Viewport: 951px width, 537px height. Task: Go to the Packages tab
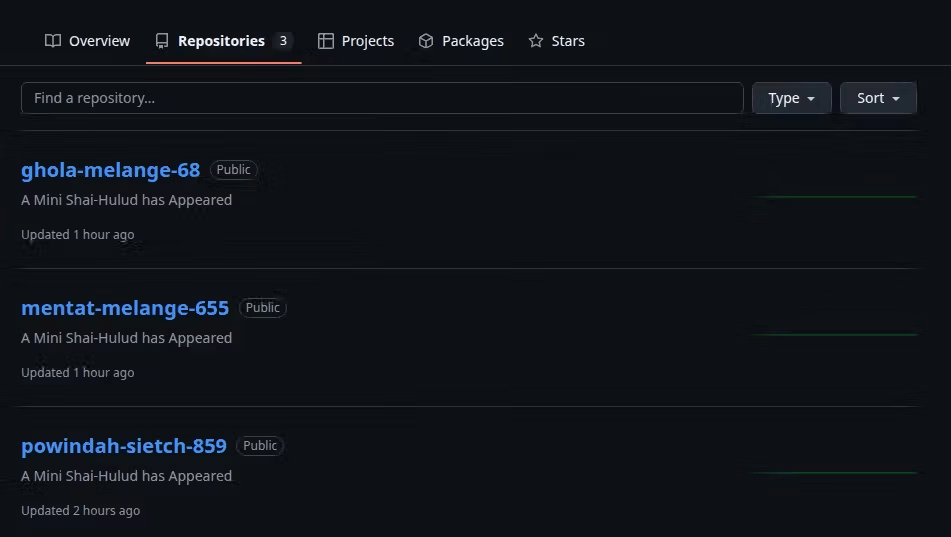click(x=461, y=41)
